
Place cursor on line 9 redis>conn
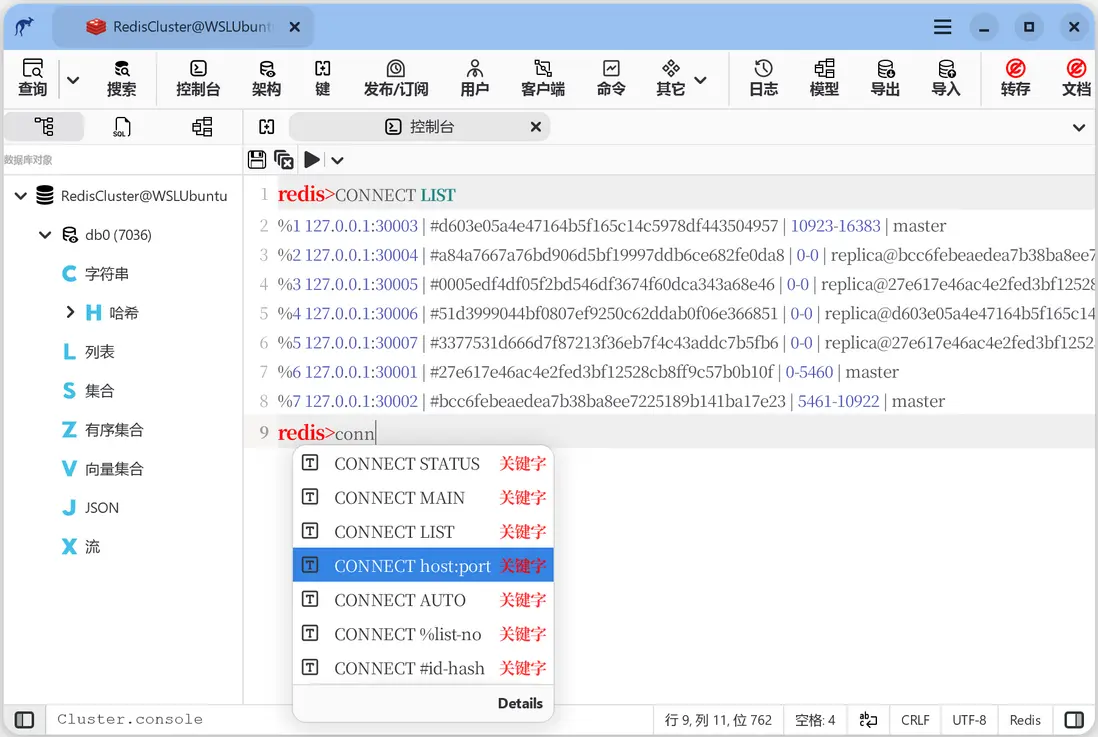326,434
